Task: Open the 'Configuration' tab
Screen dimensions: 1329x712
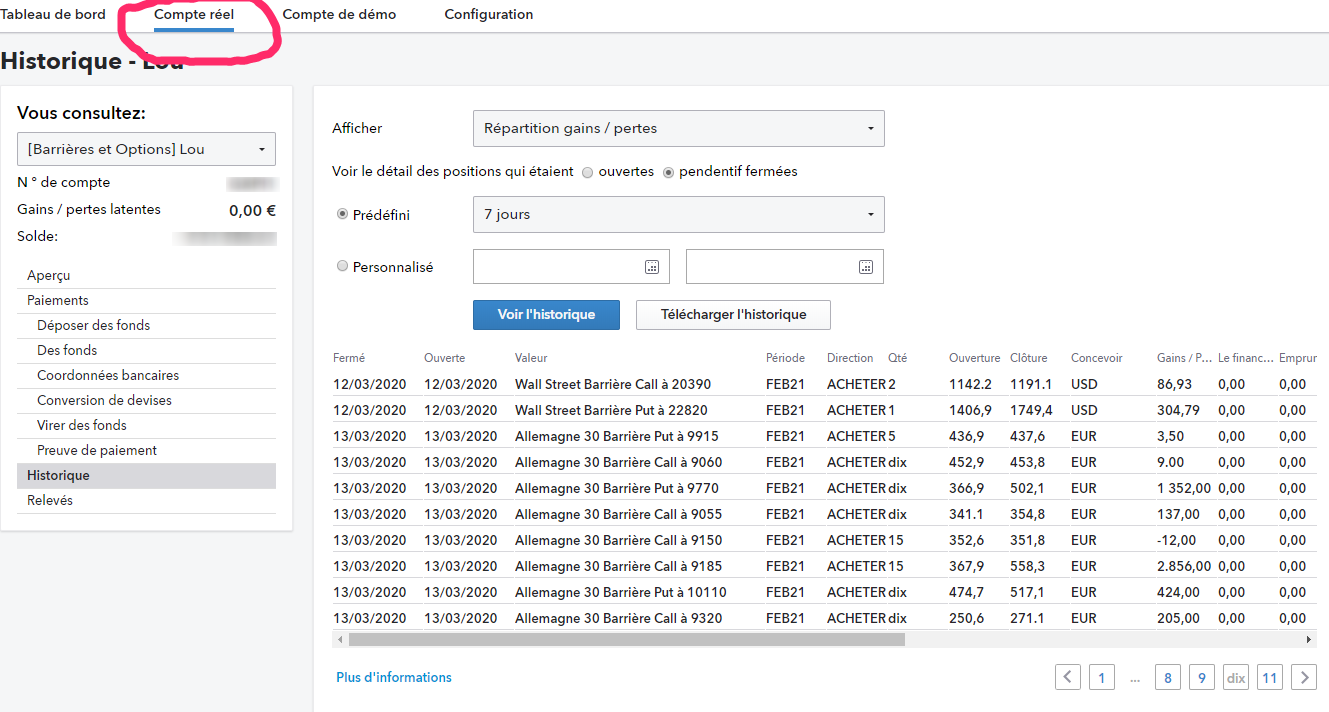Action: pyautogui.click(x=488, y=15)
